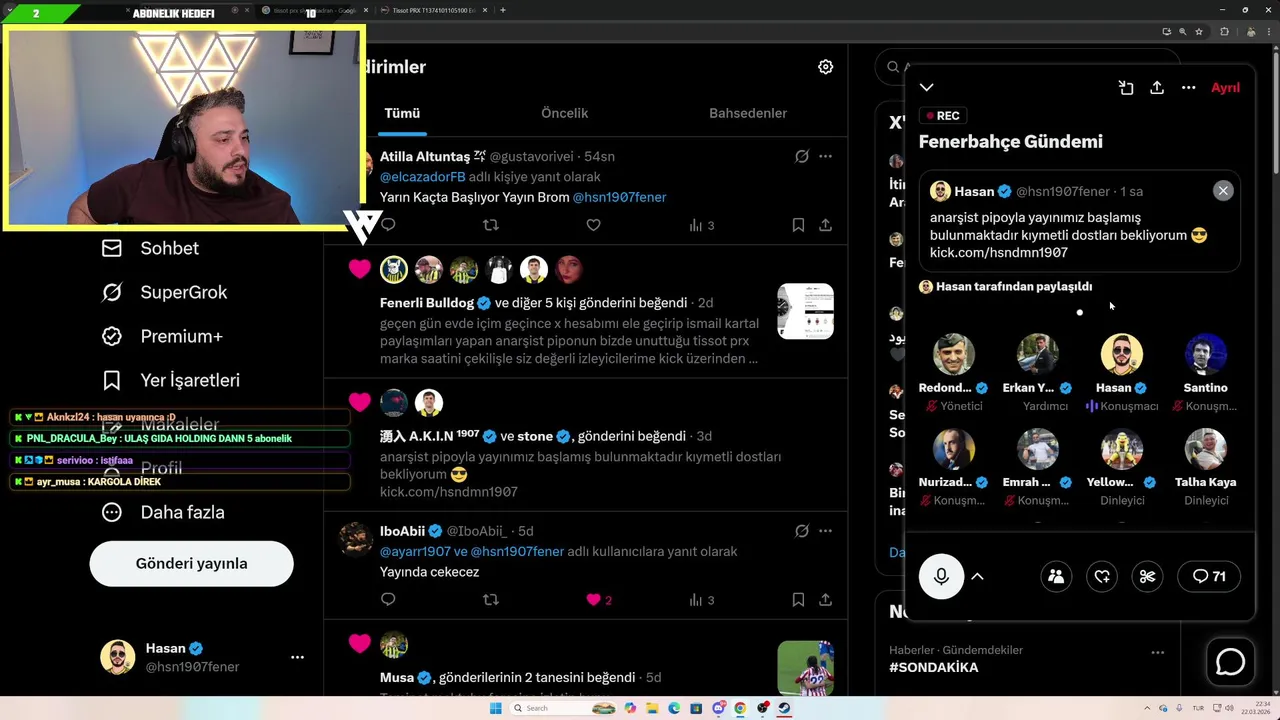The width and height of the screenshot is (1280, 720).
Task: Share IboAbii post
Action: coord(825,600)
